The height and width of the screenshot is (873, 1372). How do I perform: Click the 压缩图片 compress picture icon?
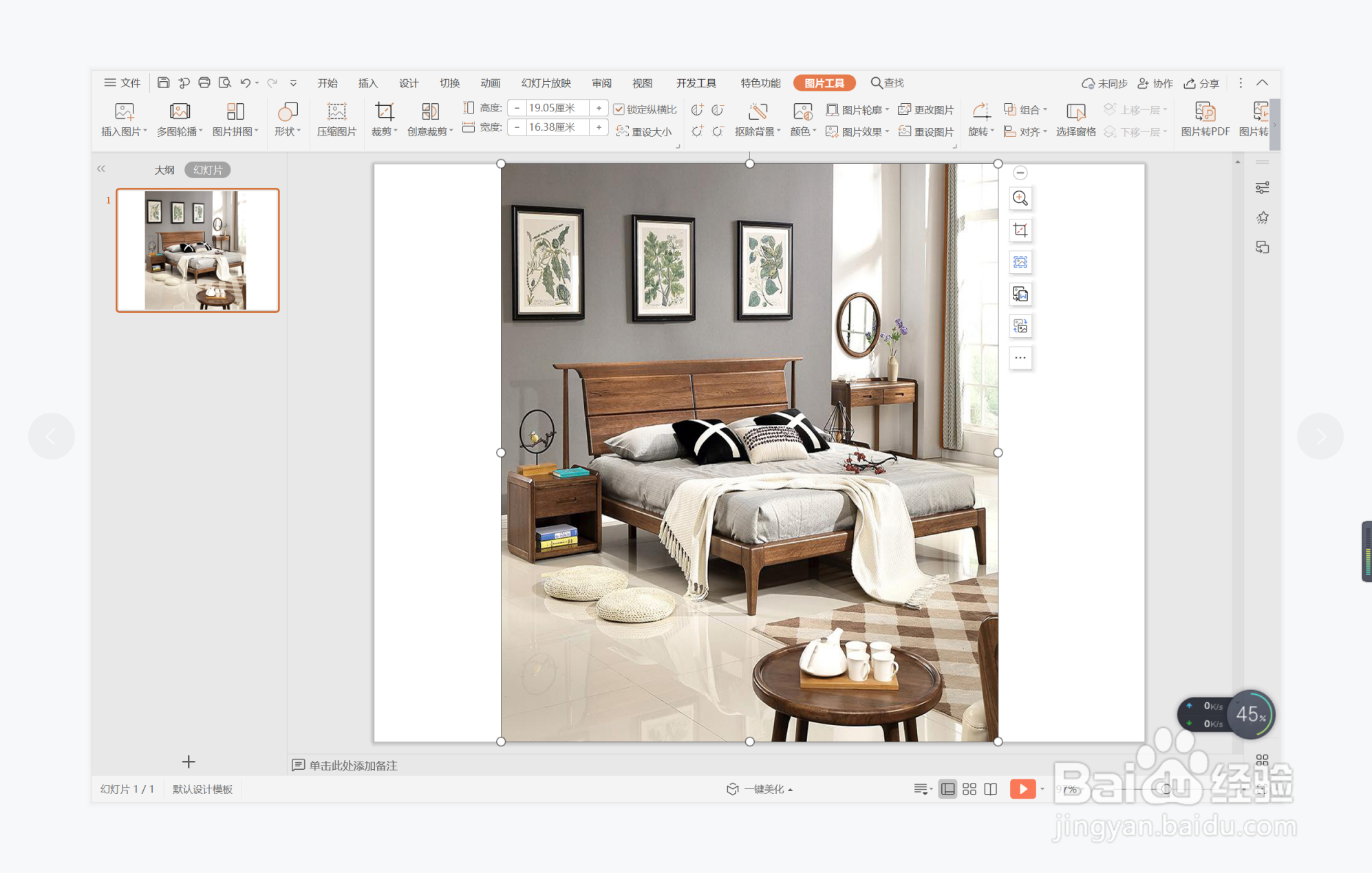[336, 120]
